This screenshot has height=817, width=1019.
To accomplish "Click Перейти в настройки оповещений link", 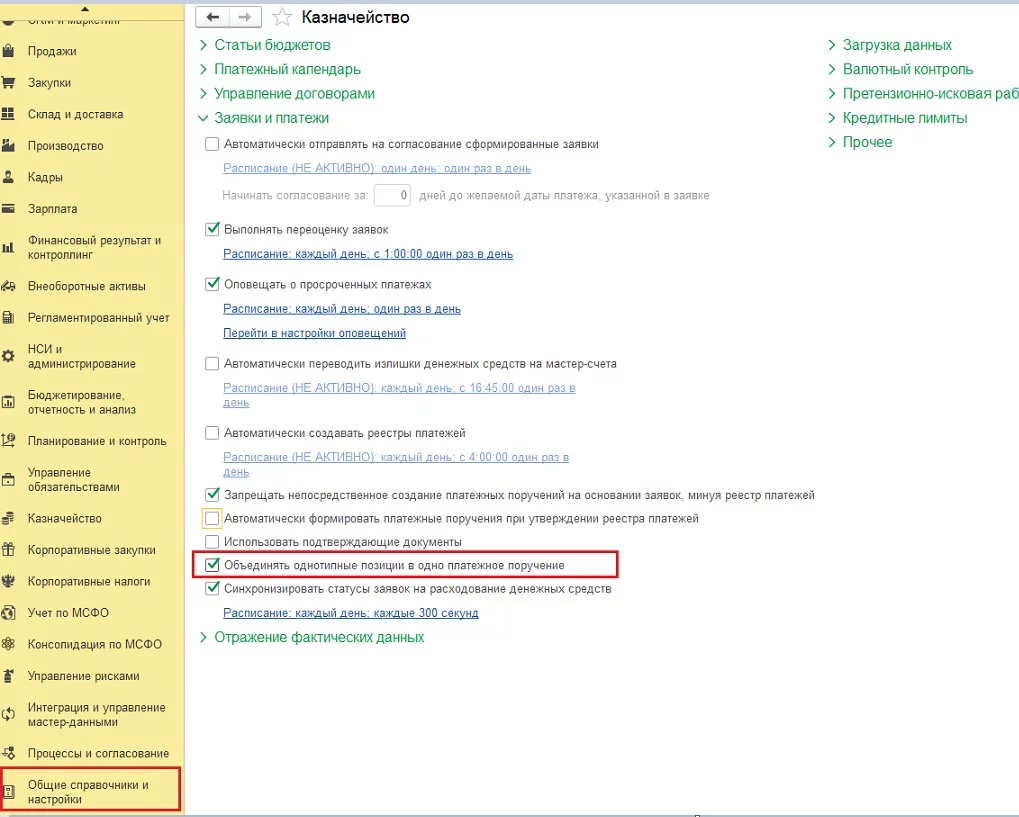I will [315, 333].
